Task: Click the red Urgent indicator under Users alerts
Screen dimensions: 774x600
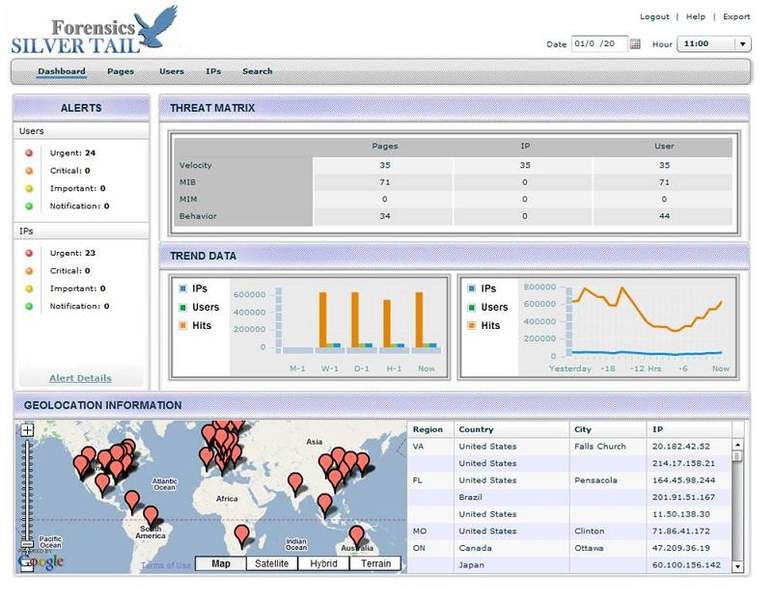Action: point(29,153)
